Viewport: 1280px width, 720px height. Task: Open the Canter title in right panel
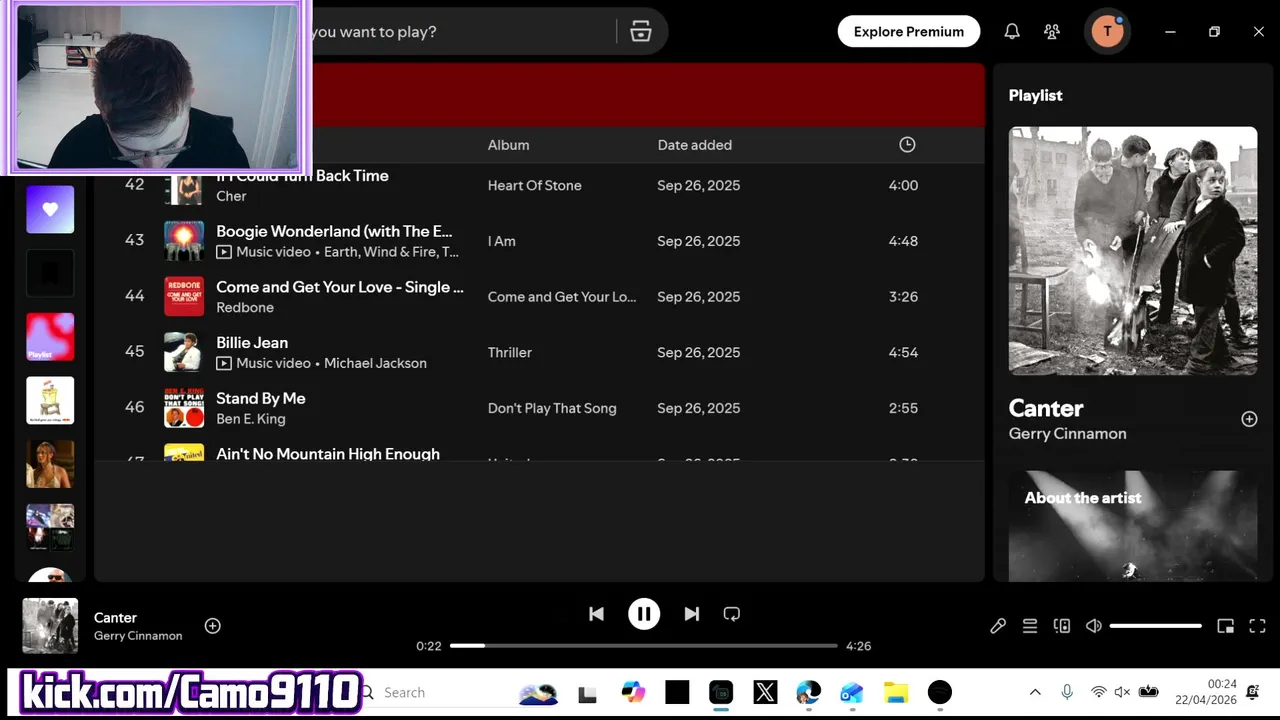click(1046, 408)
